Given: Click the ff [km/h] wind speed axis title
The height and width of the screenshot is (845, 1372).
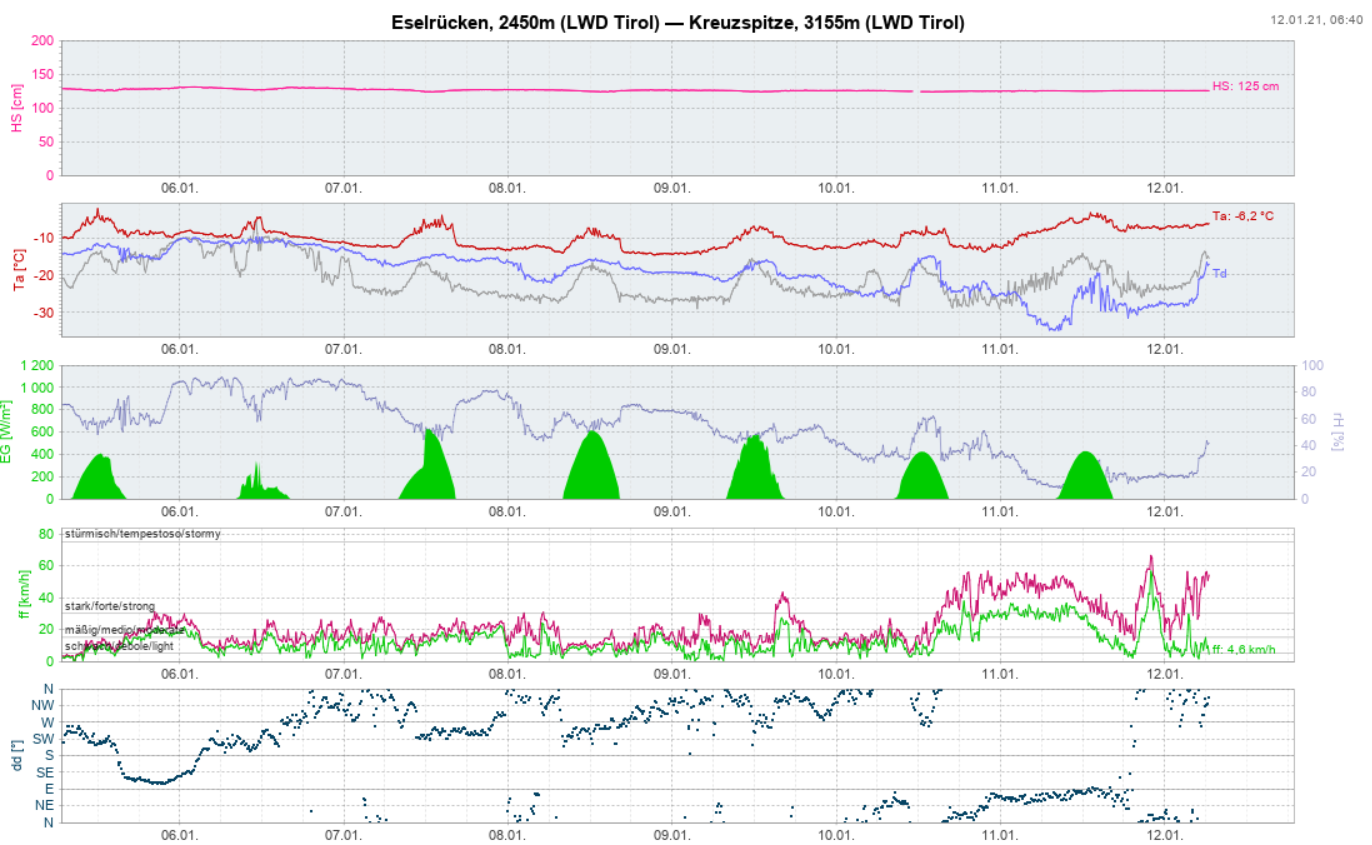Looking at the screenshot, I should tap(25, 593).
